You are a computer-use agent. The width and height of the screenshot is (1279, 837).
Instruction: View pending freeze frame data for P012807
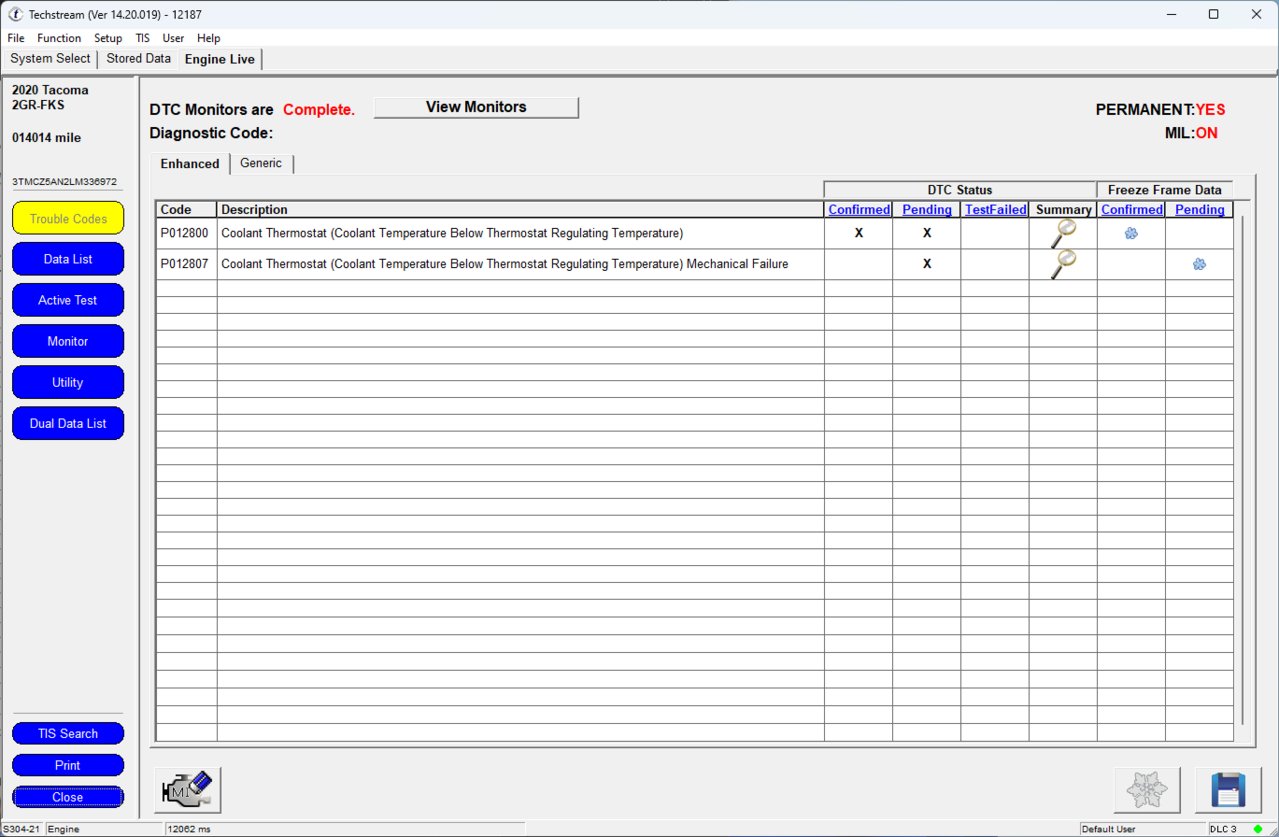(x=1199, y=264)
